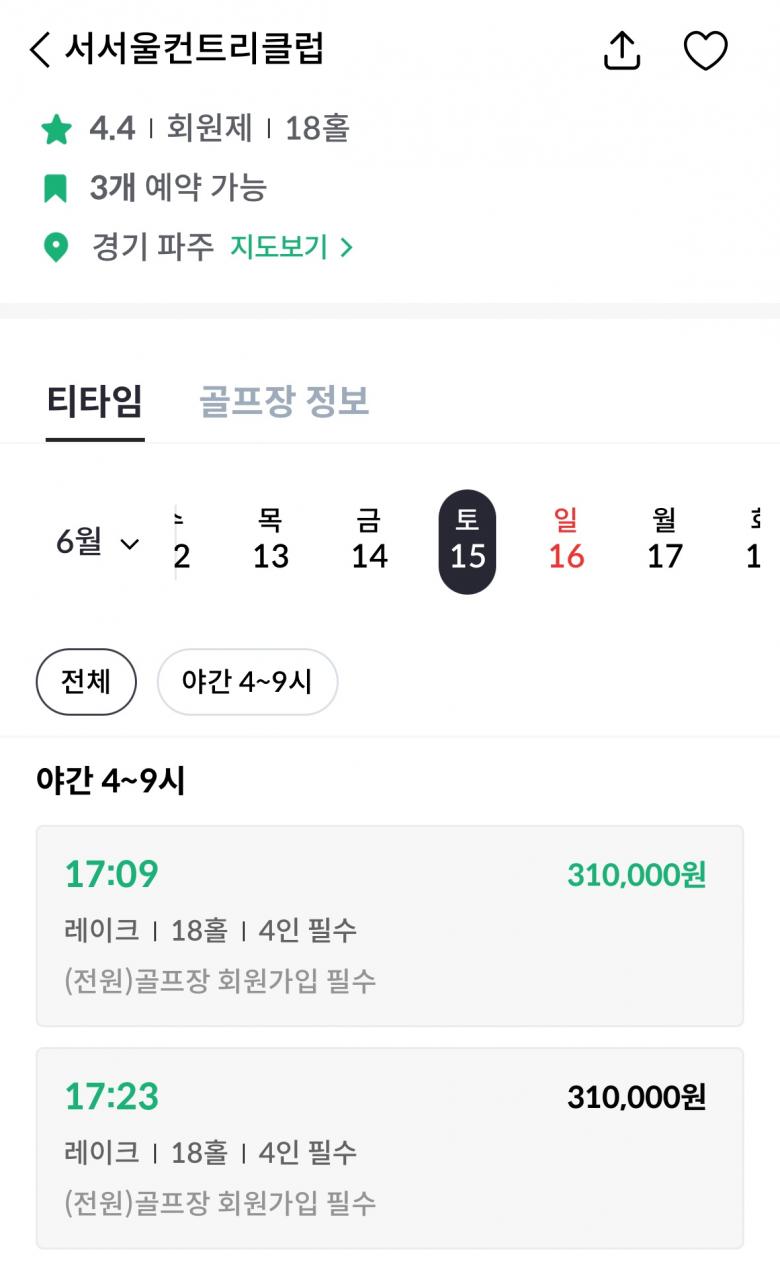Choose the 17:09 tee time card
The width and height of the screenshot is (780, 1272).
click(x=390, y=925)
